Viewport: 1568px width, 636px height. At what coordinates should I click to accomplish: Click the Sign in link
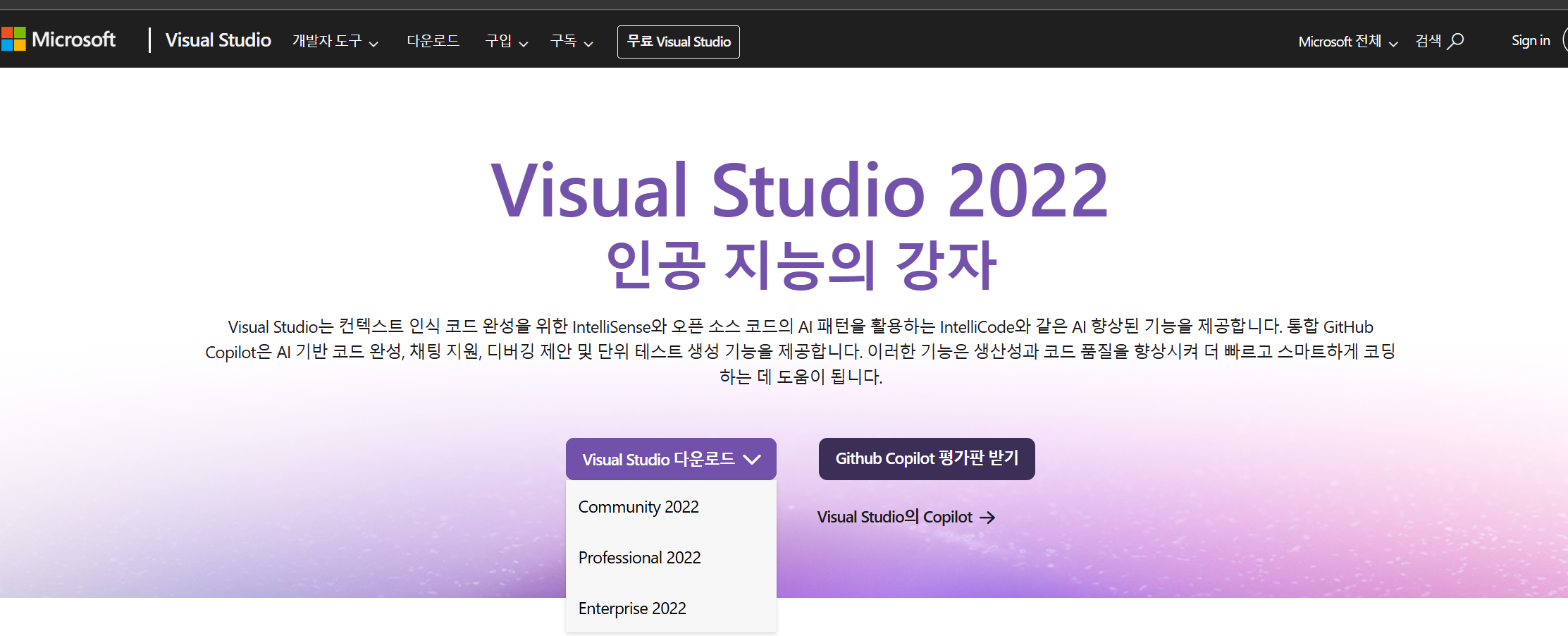pyautogui.click(x=1530, y=41)
